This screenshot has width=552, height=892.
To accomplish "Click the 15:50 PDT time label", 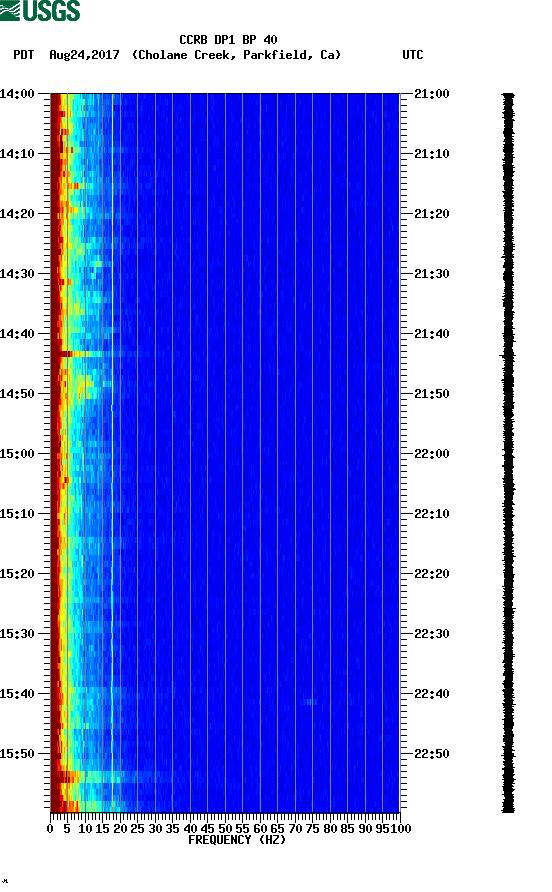I will [x=17, y=754].
